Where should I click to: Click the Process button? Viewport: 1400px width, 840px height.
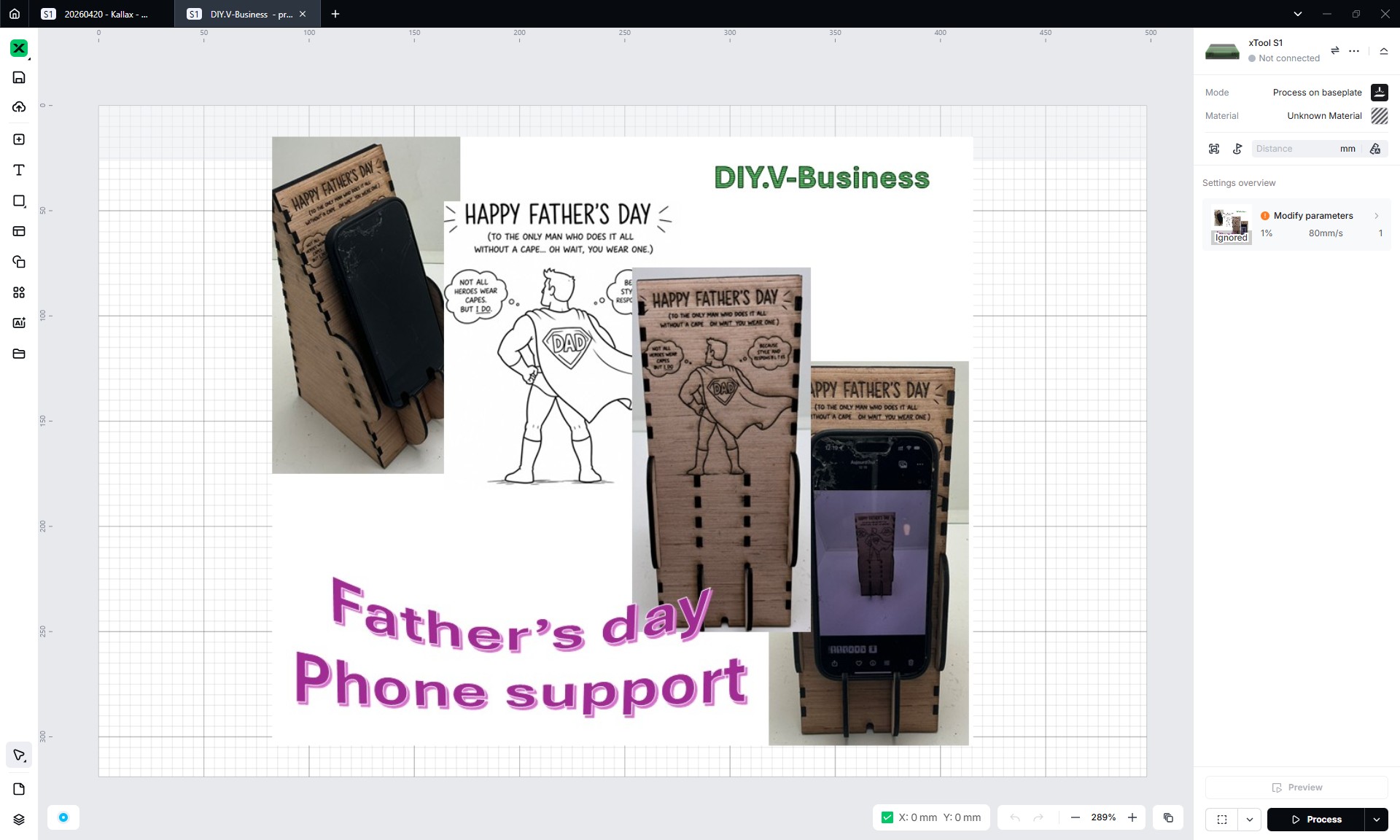(1315, 820)
